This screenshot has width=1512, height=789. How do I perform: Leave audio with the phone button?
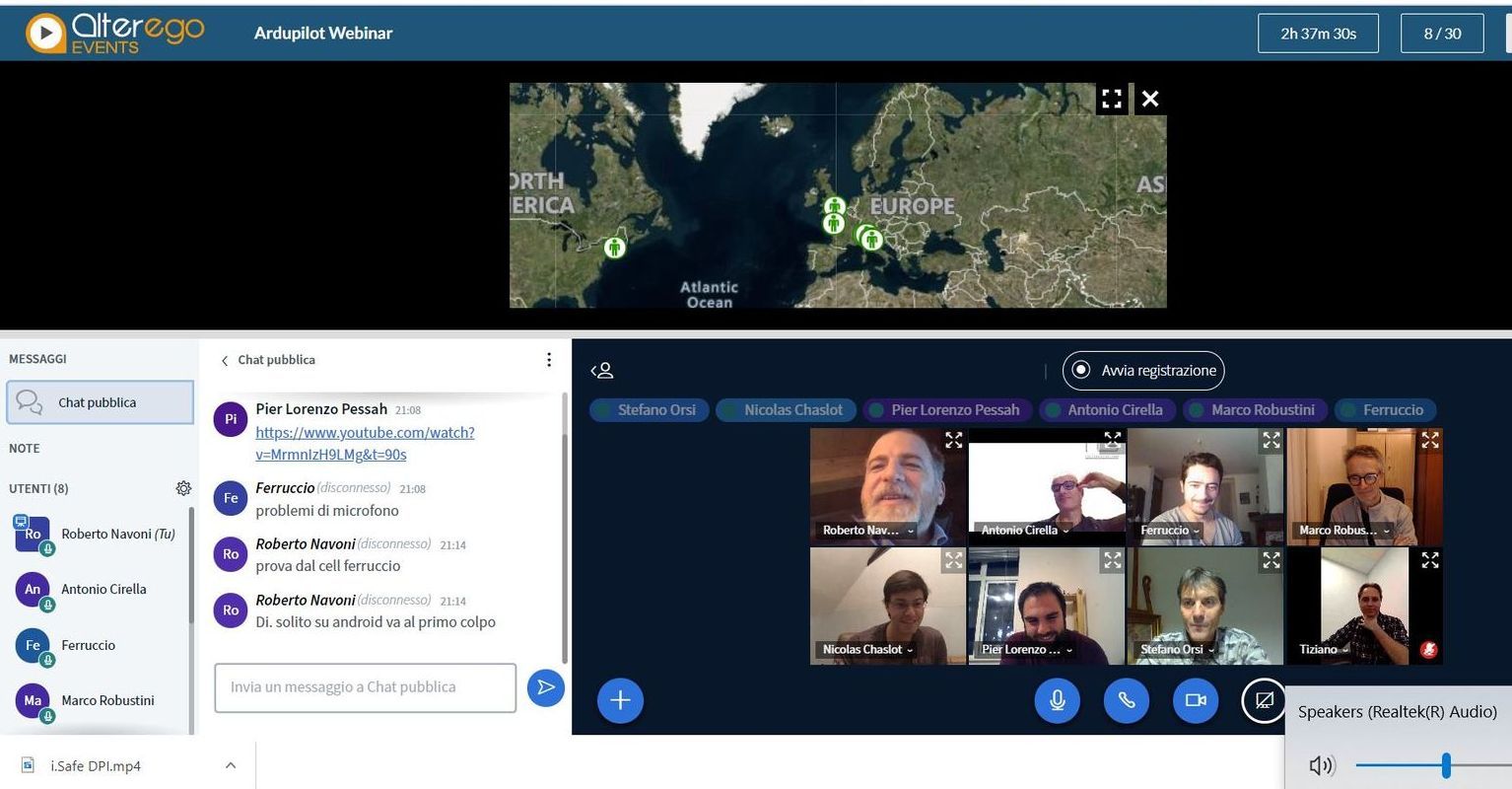[1126, 700]
